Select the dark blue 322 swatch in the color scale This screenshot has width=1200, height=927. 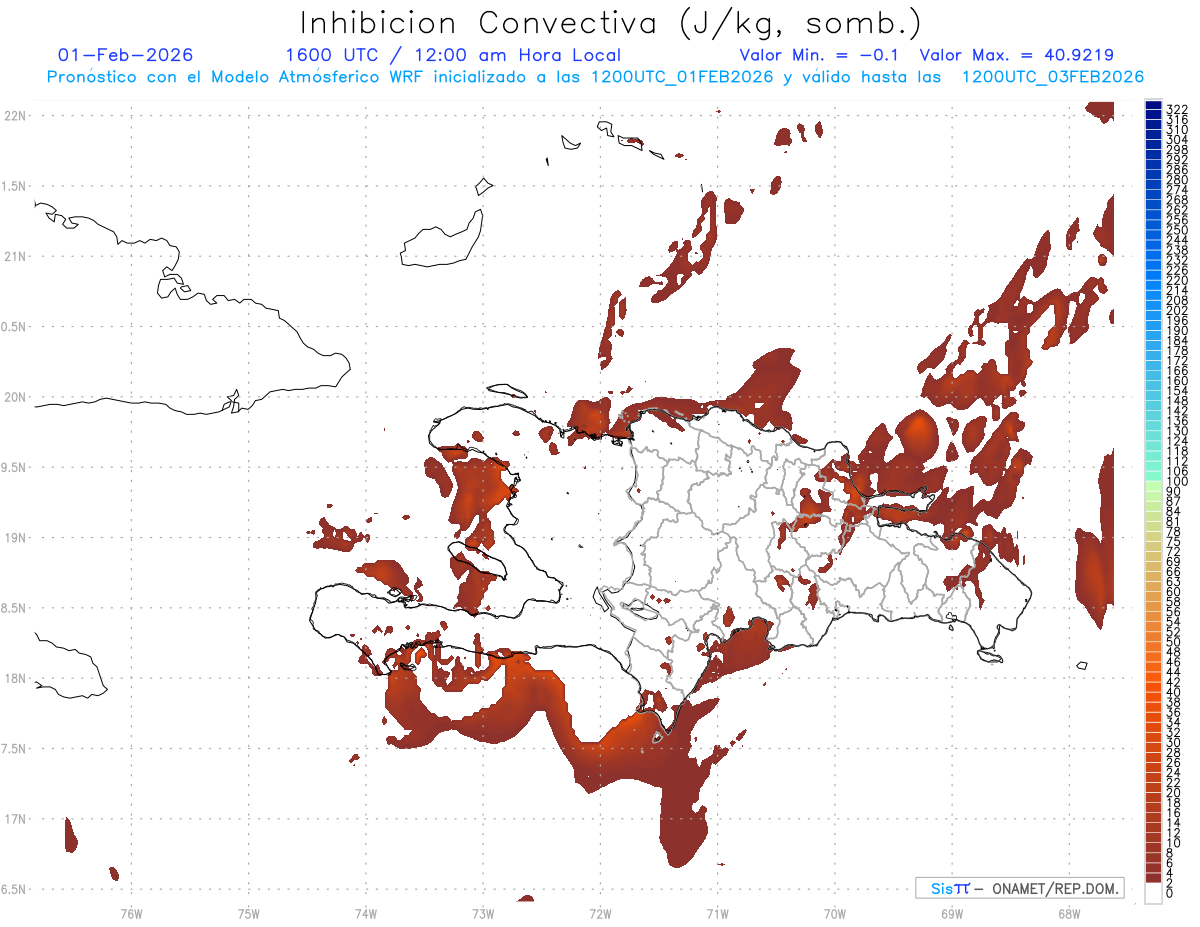(x=1154, y=106)
